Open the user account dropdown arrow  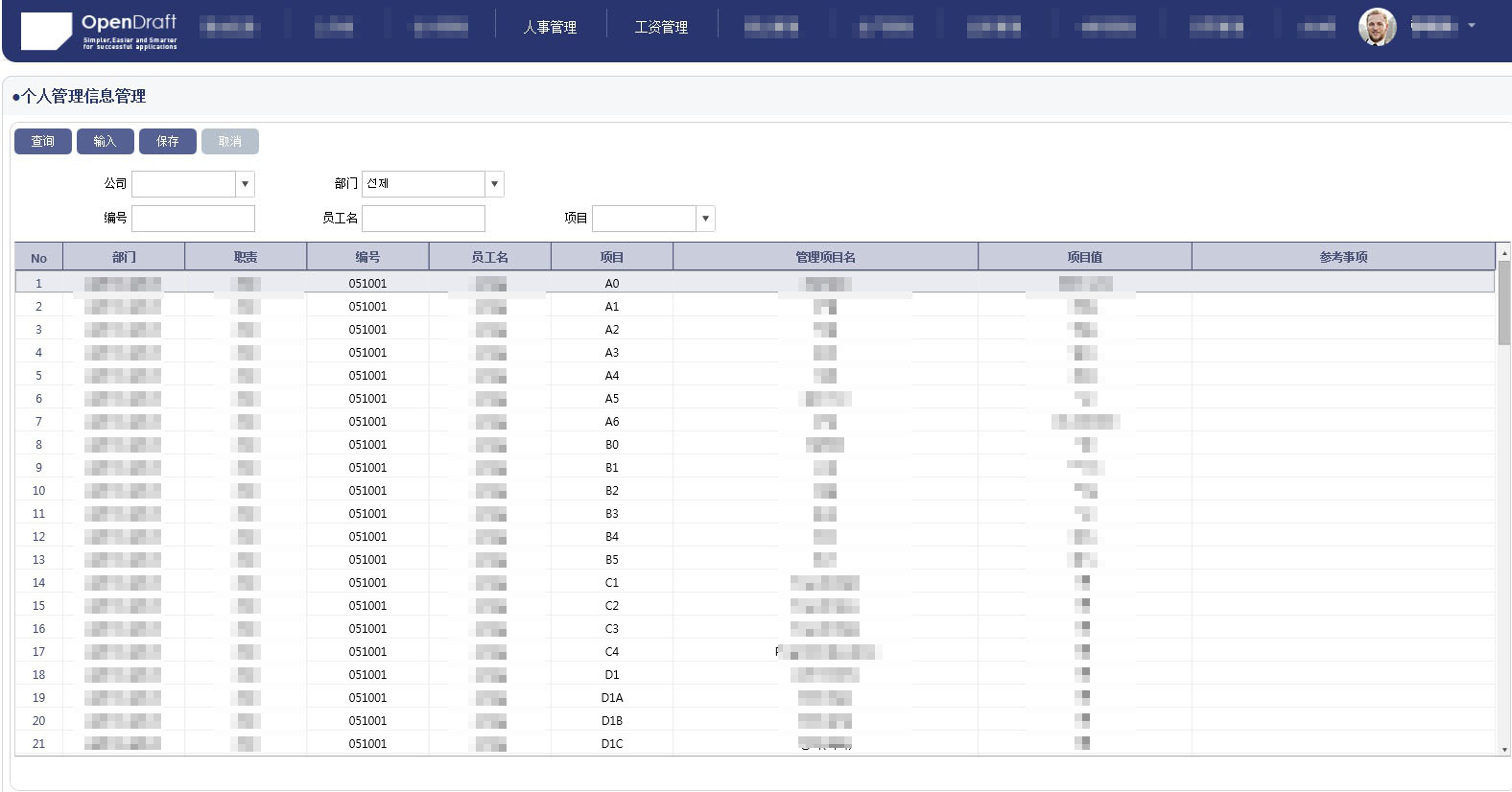(x=1472, y=26)
